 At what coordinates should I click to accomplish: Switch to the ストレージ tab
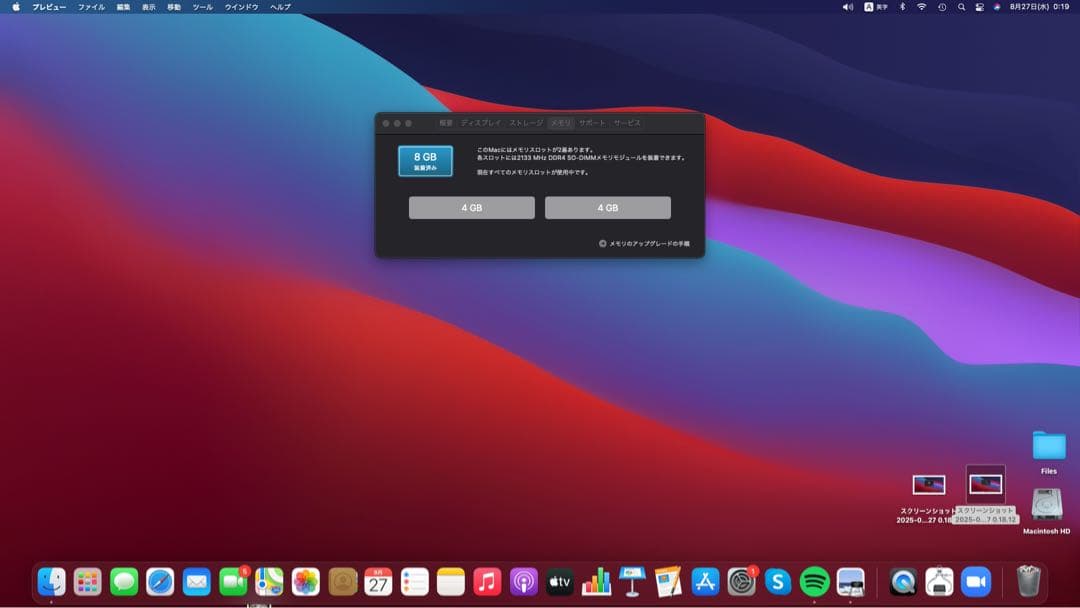[526, 124]
